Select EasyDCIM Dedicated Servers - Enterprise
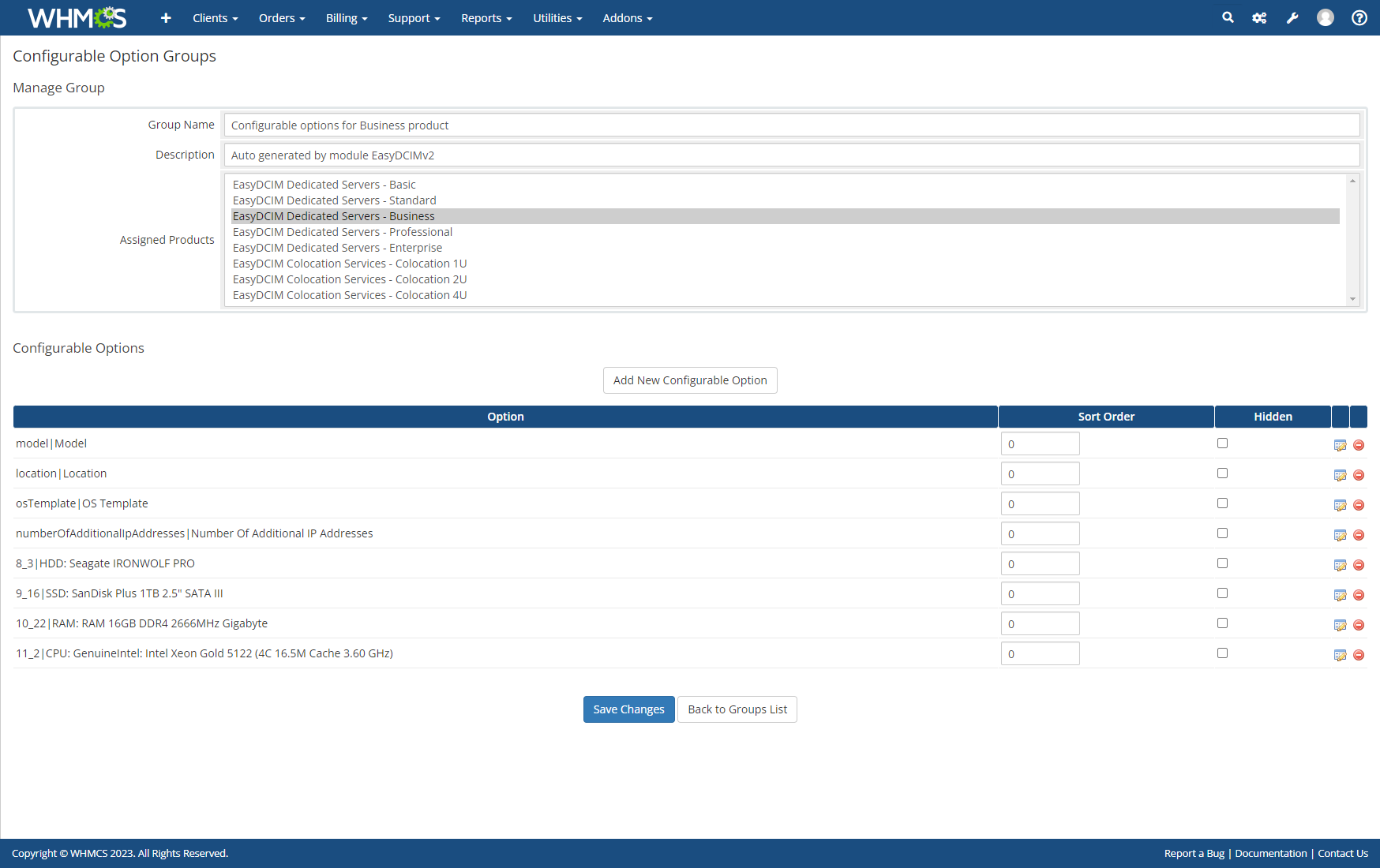The image size is (1380, 868). 786,248
